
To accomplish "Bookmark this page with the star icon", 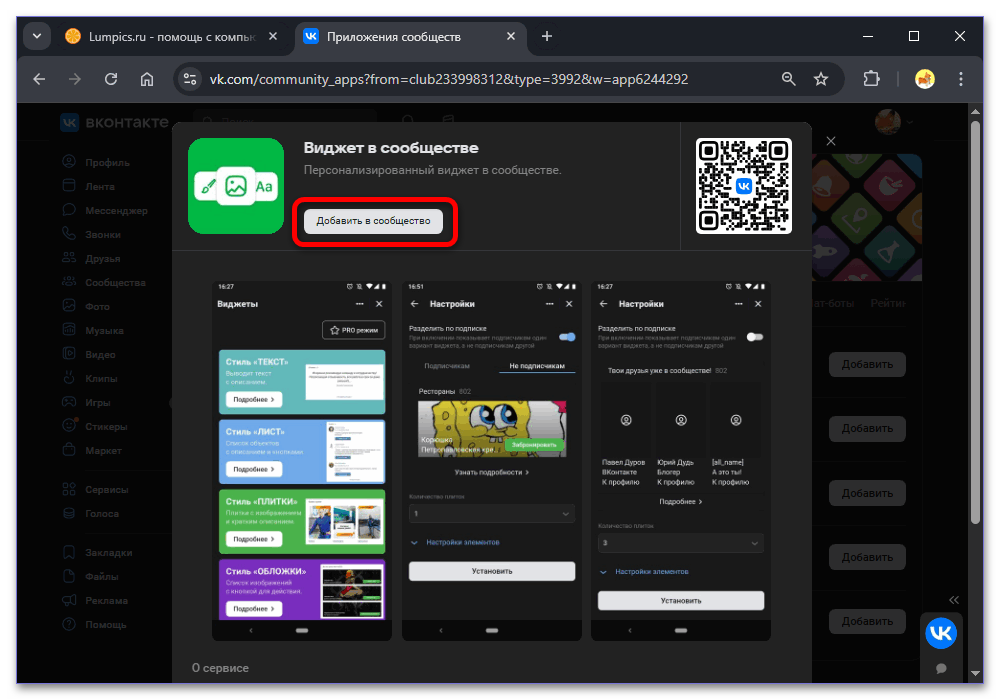I will [x=821, y=79].
